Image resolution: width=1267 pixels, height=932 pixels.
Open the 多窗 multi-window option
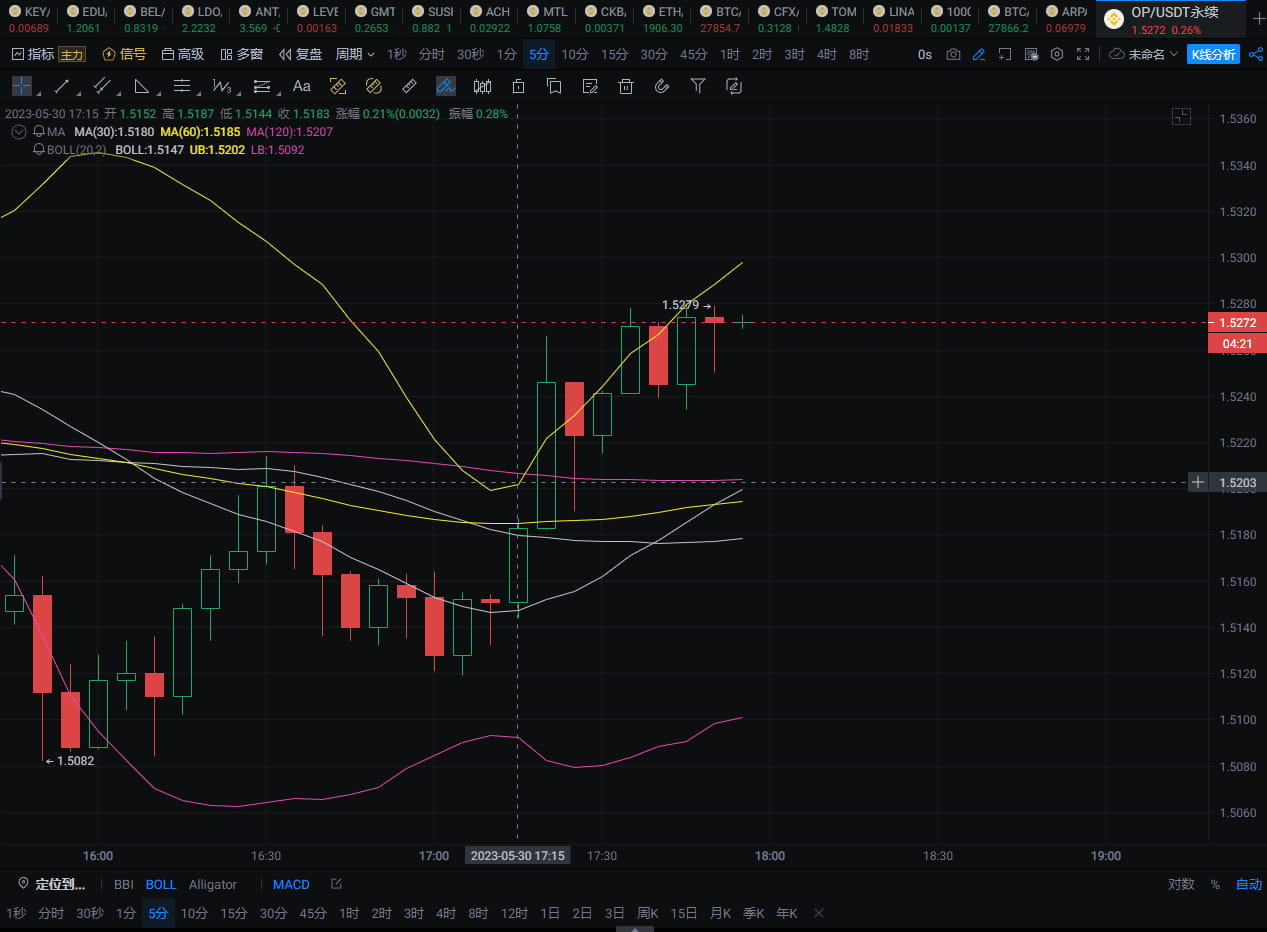click(x=241, y=54)
